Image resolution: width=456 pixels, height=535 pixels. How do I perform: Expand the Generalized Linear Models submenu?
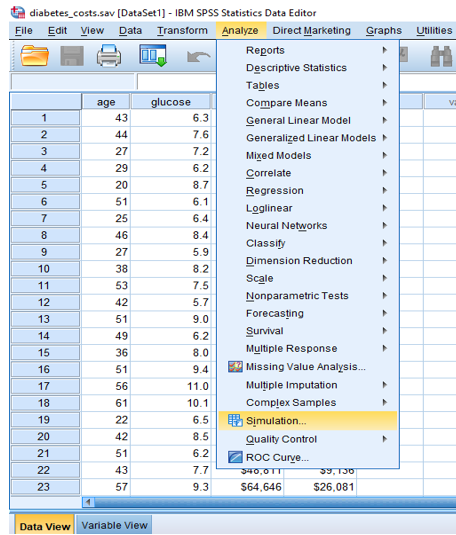[x=308, y=138]
